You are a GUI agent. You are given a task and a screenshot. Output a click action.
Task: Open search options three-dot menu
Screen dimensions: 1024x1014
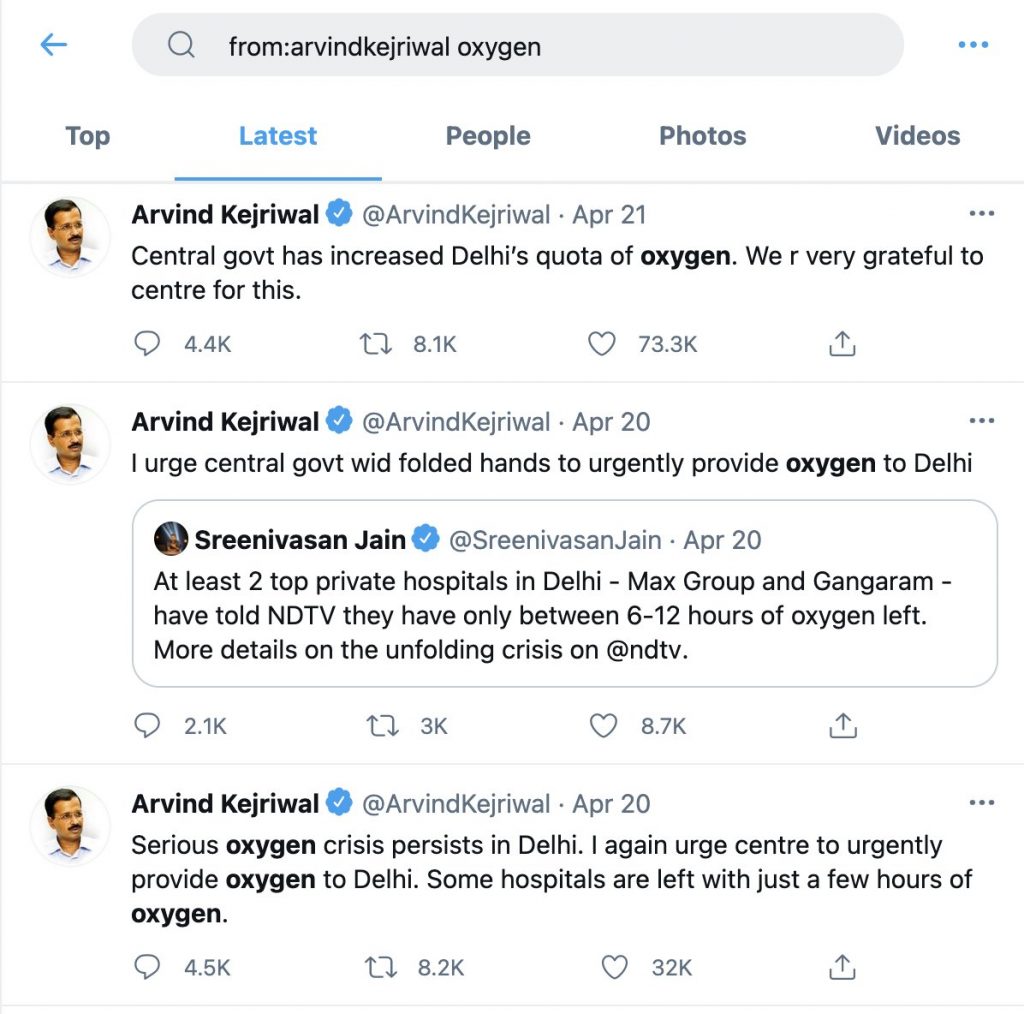click(x=972, y=45)
